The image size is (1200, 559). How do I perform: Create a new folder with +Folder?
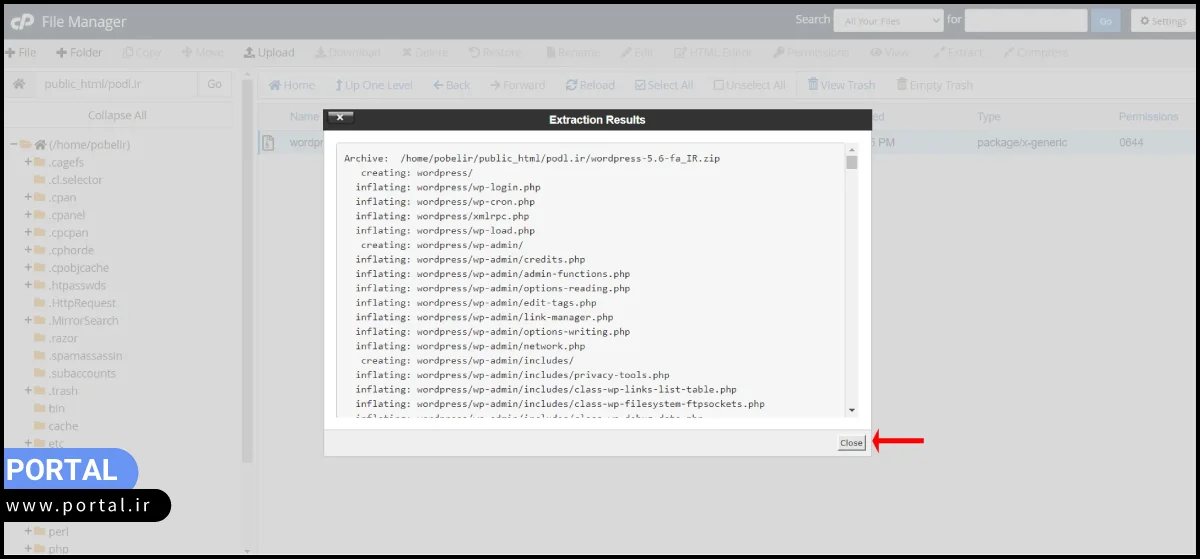(x=79, y=52)
